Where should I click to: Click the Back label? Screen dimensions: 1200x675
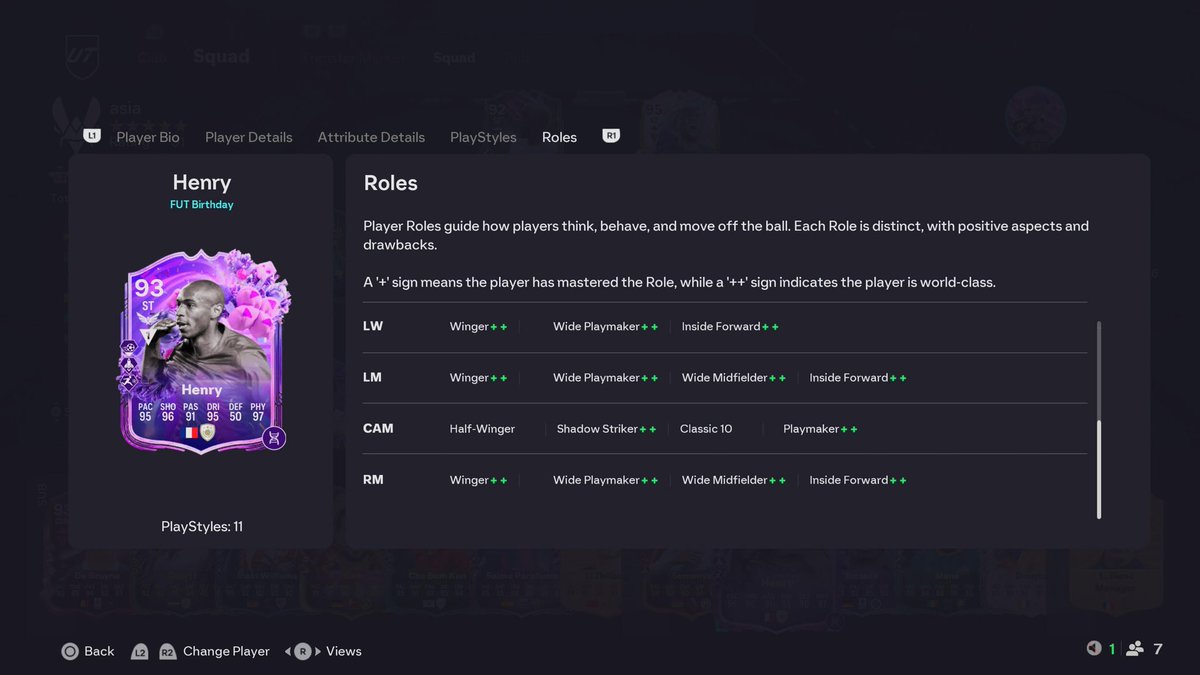pyautogui.click(x=99, y=651)
